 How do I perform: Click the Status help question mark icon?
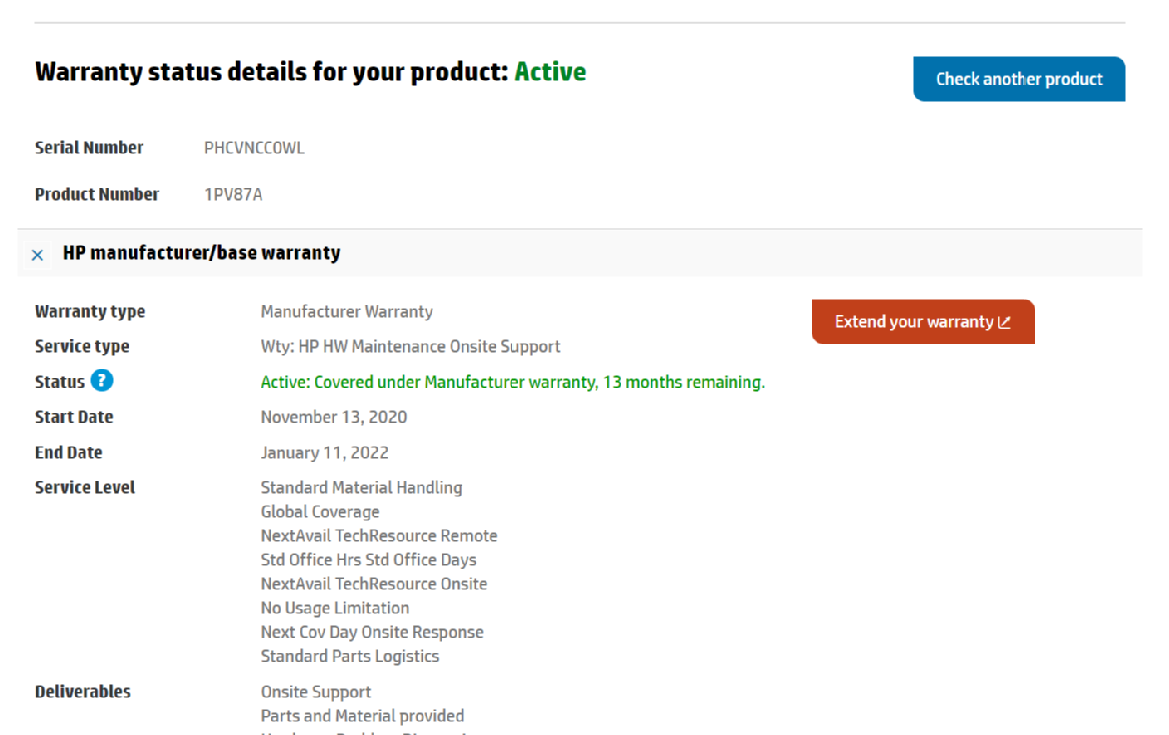coord(102,381)
